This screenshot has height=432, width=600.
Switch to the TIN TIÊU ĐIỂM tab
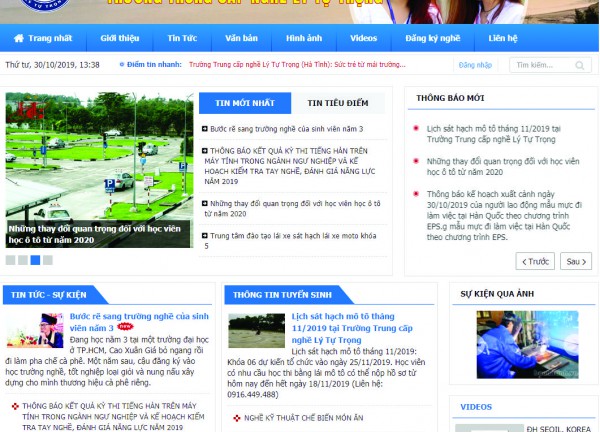[x=338, y=103]
